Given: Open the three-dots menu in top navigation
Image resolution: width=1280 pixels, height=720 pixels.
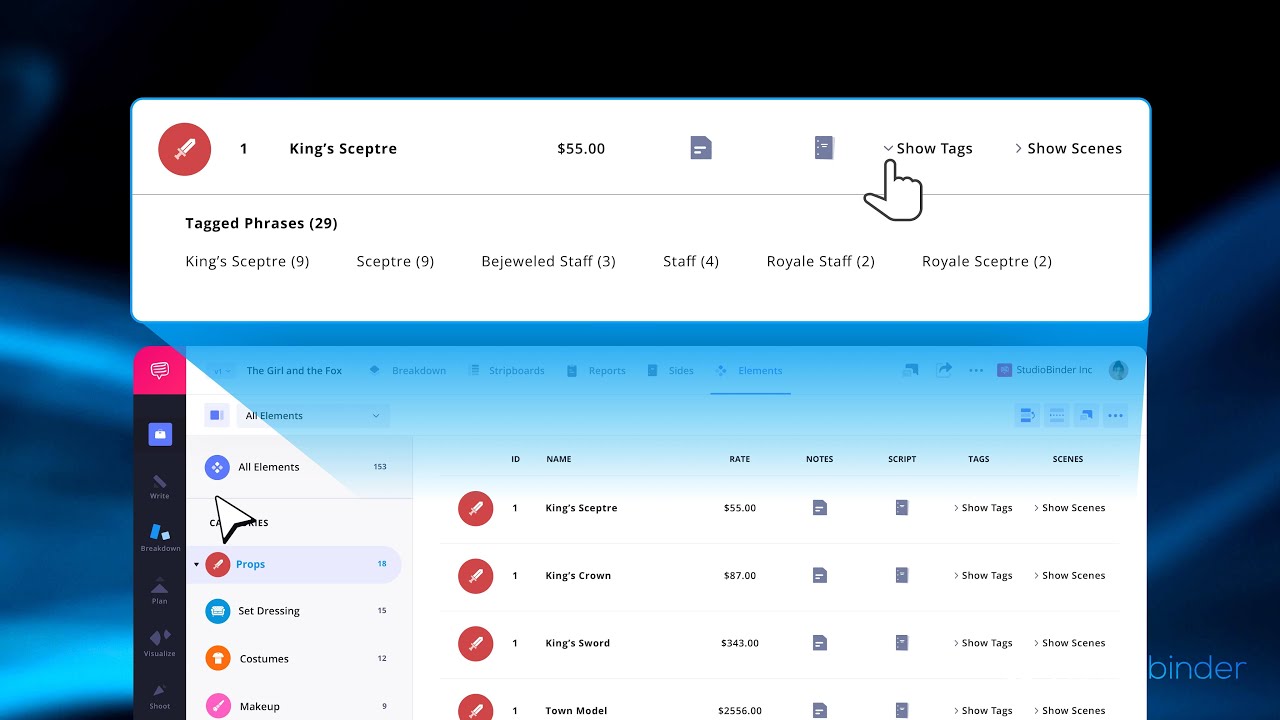Looking at the screenshot, I should (976, 370).
